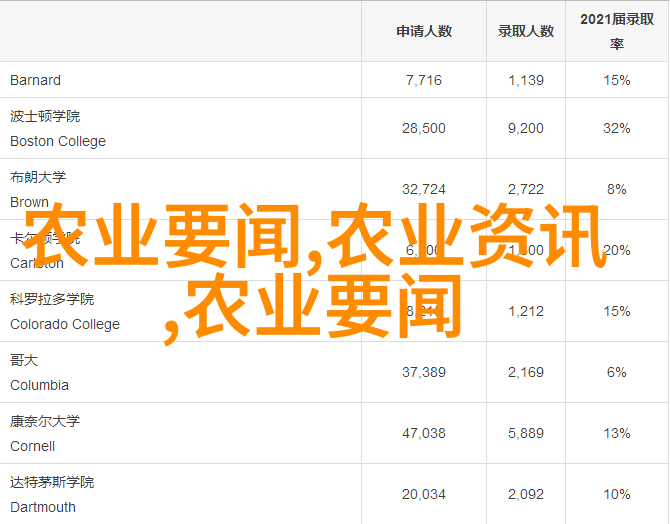Click the 1,212 admitted cell
The width and height of the screenshot is (670, 524).
click(x=526, y=311)
